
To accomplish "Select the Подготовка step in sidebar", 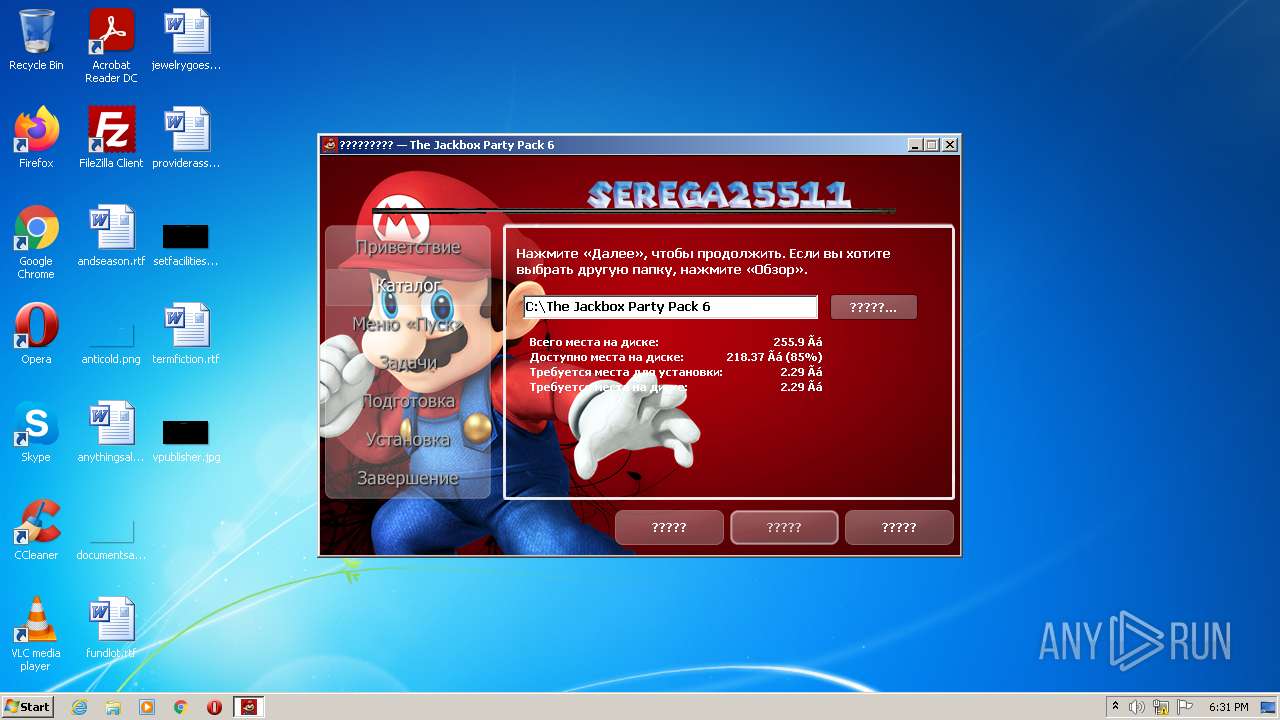I will pyautogui.click(x=408, y=401).
